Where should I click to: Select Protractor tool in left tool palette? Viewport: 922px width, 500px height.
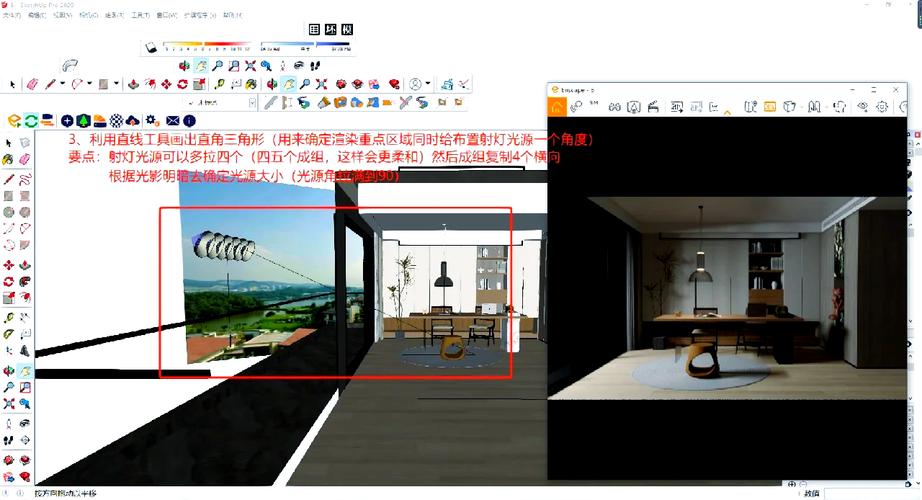point(8,335)
